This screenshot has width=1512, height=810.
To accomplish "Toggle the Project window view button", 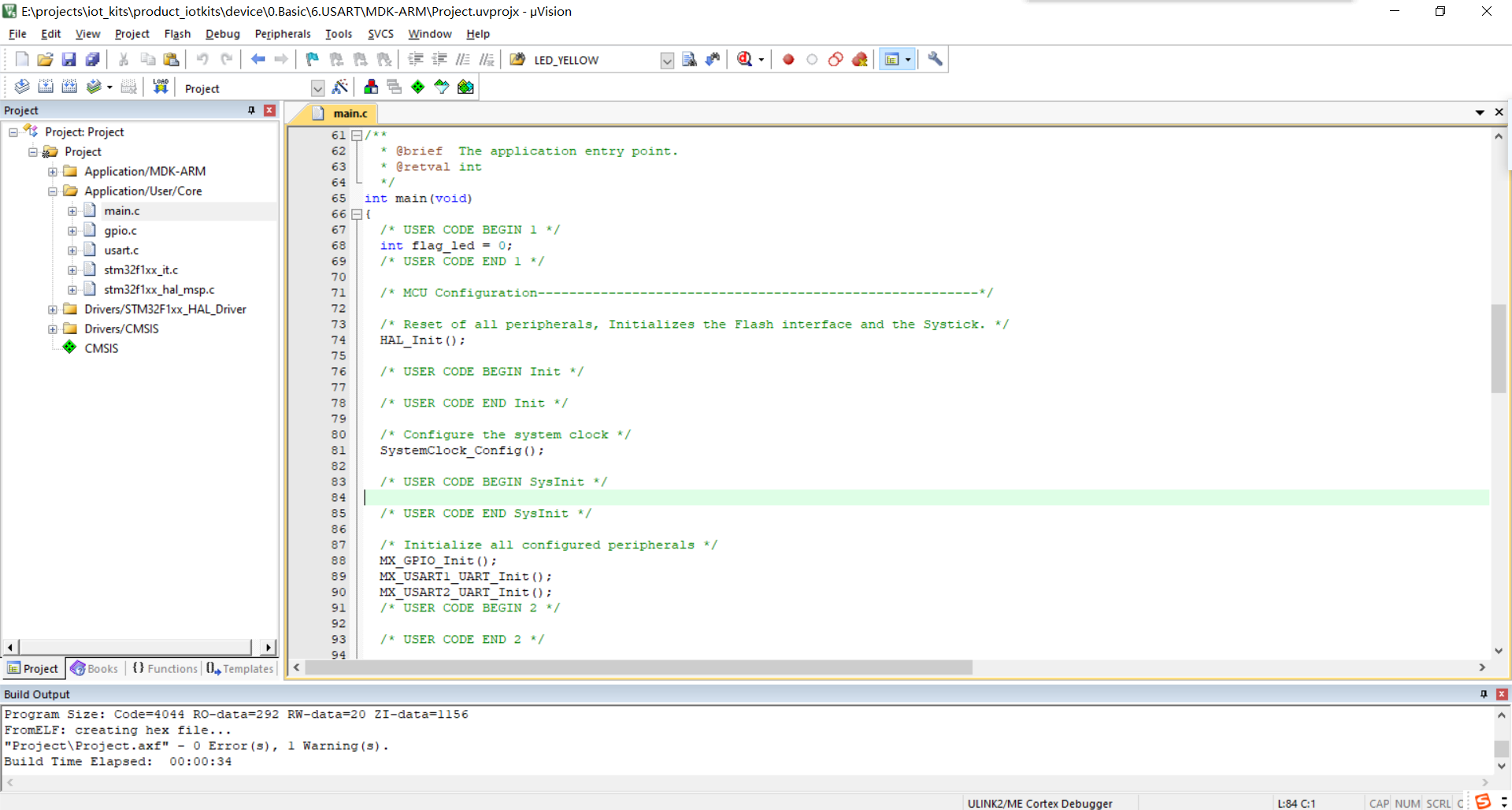I will (892, 59).
